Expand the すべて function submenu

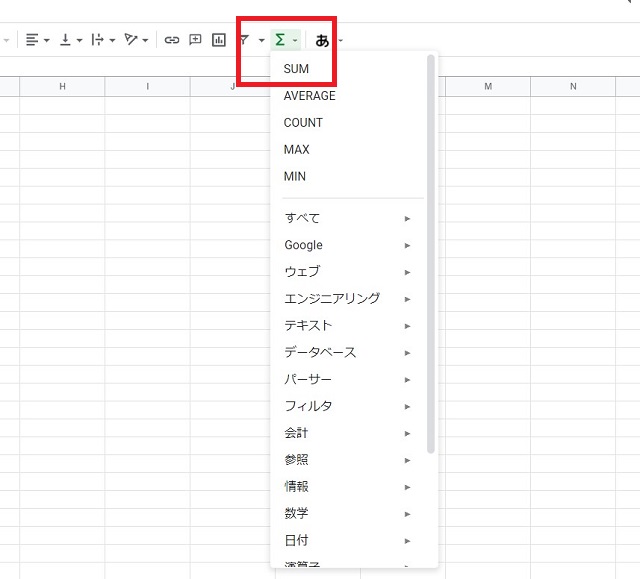click(349, 218)
